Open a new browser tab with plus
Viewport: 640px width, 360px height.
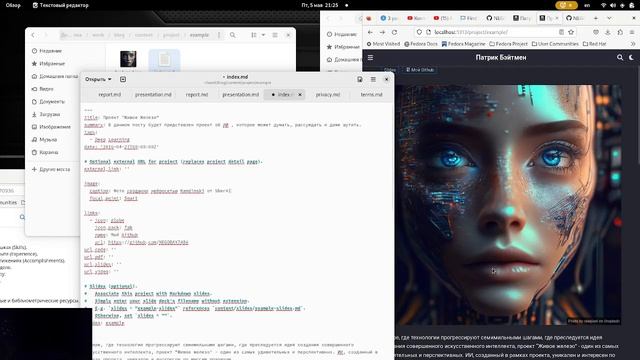[x=596, y=18]
